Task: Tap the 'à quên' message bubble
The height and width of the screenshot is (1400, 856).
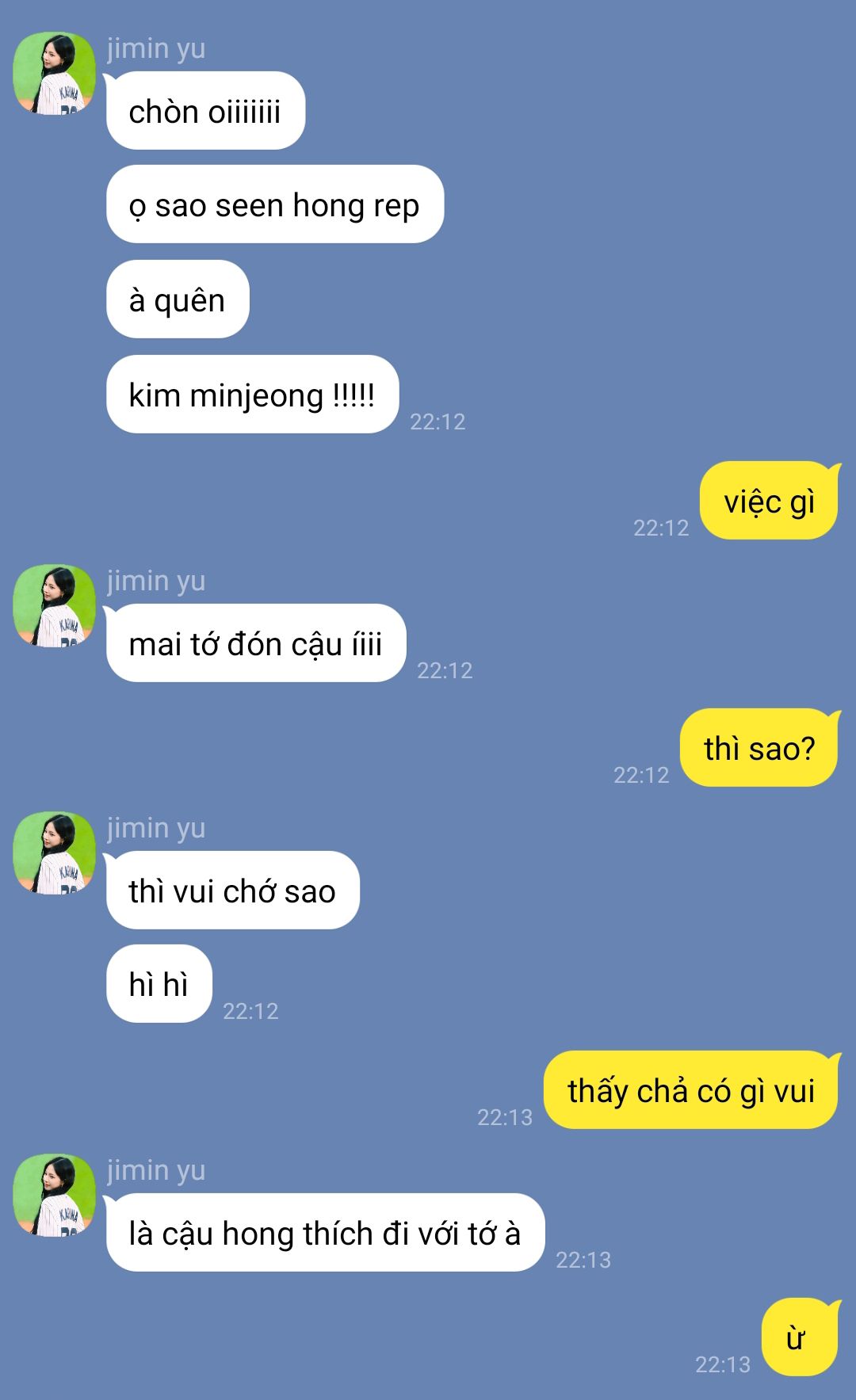Action: coord(178,299)
